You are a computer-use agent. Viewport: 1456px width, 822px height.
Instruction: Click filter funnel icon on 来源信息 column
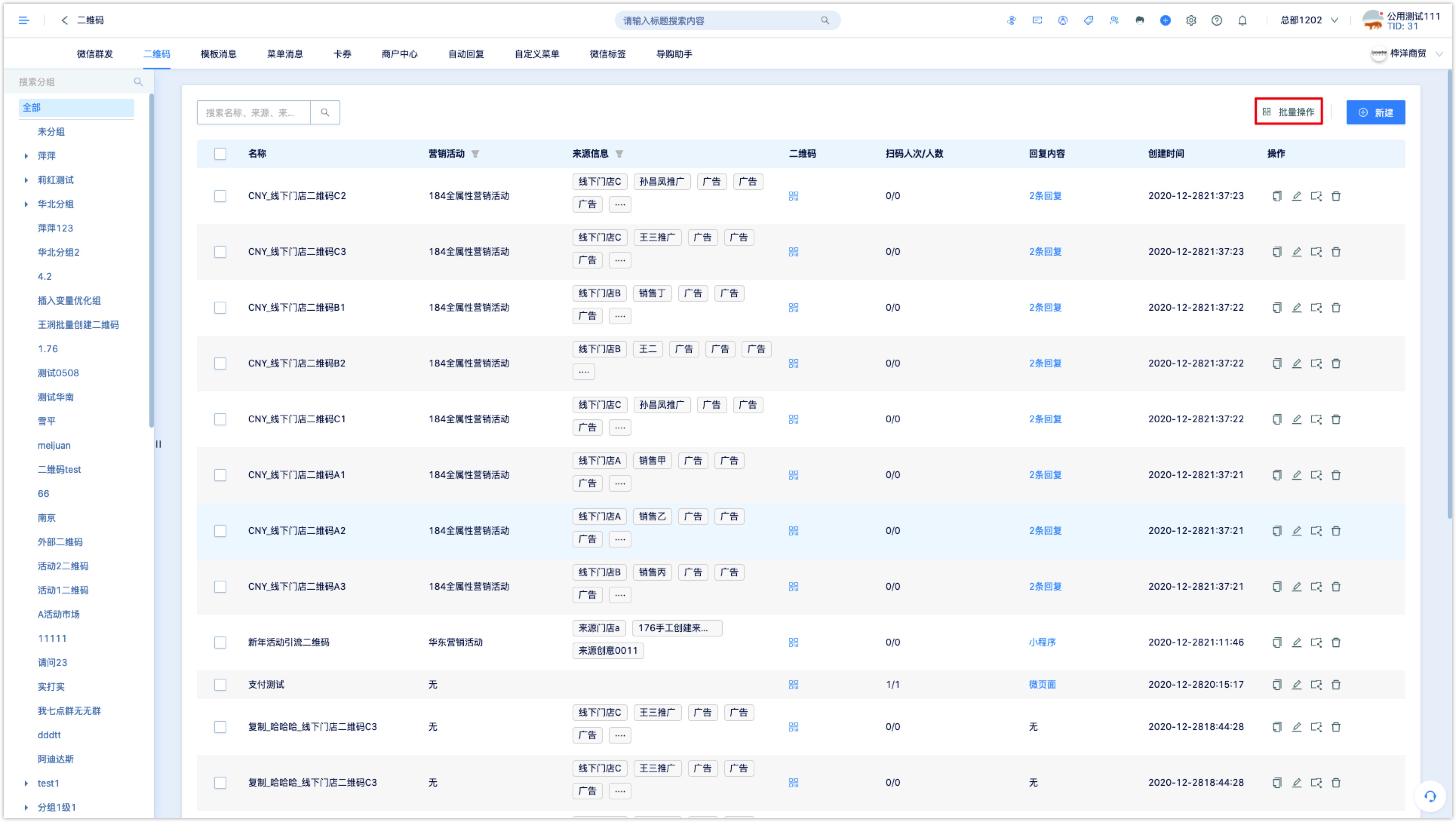click(619, 154)
